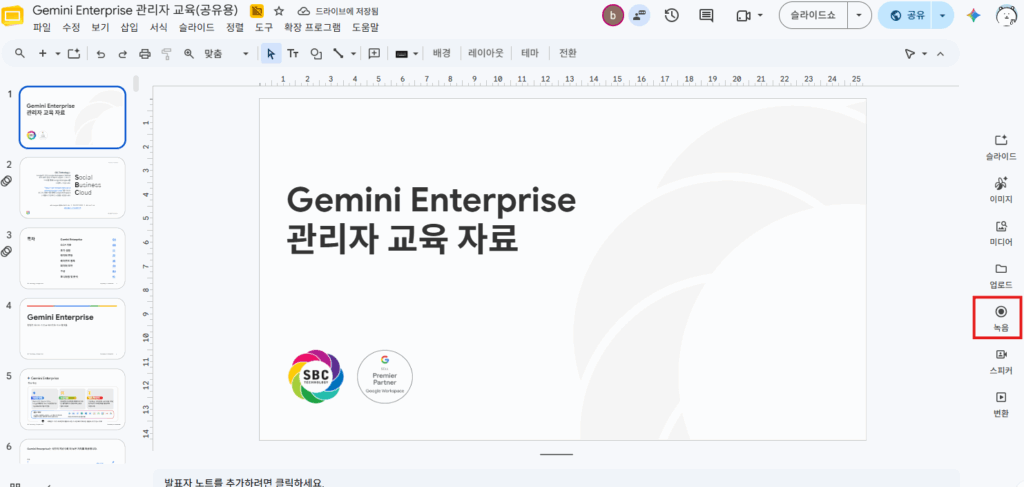
Task: Collapse the menus with up chevron
Action: tap(940, 54)
